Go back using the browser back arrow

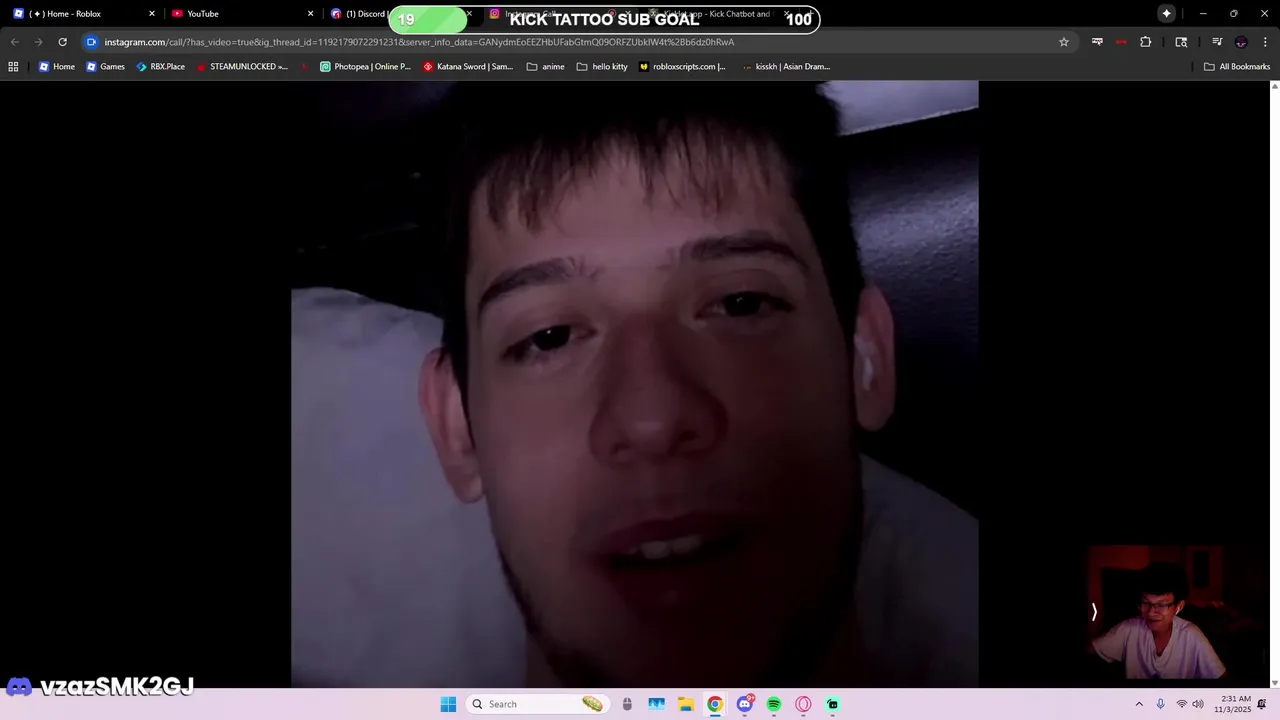point(14,42)
